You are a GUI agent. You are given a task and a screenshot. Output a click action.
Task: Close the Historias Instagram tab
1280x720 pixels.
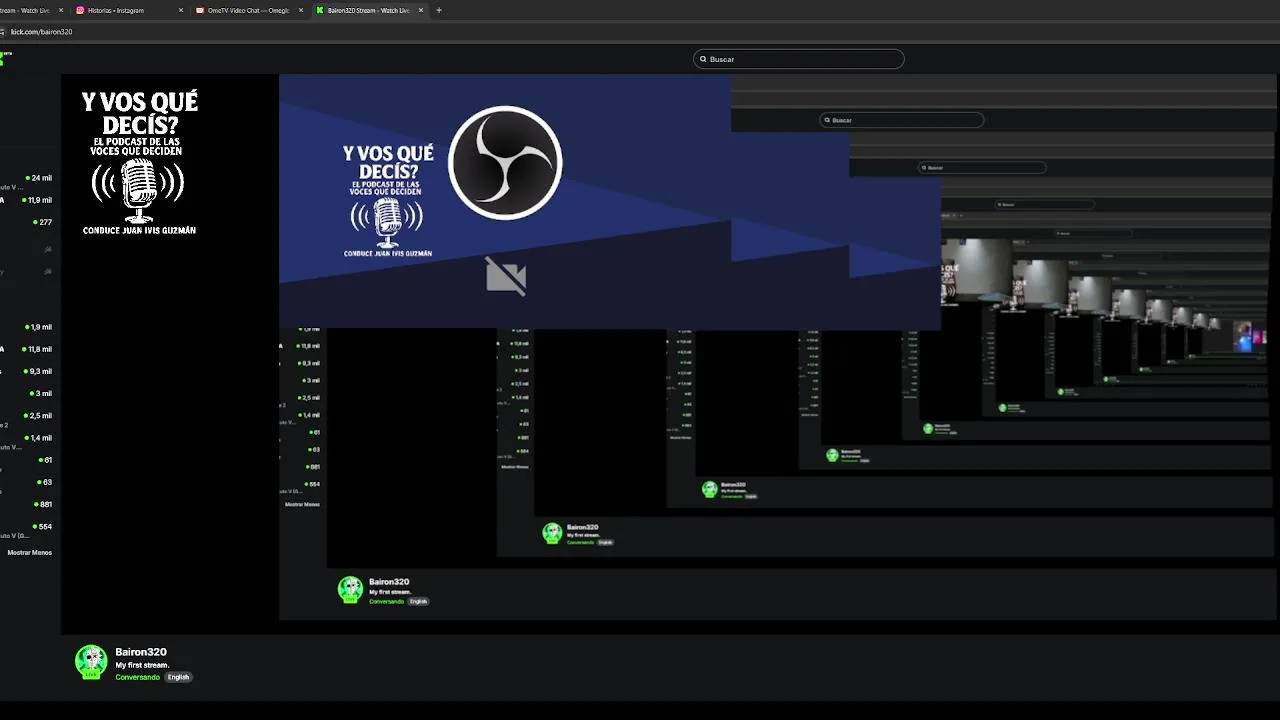[181, 10]
